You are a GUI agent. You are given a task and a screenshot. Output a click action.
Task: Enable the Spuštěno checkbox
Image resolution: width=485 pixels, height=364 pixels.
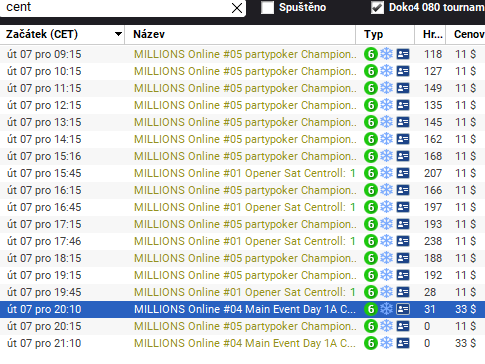267,8
